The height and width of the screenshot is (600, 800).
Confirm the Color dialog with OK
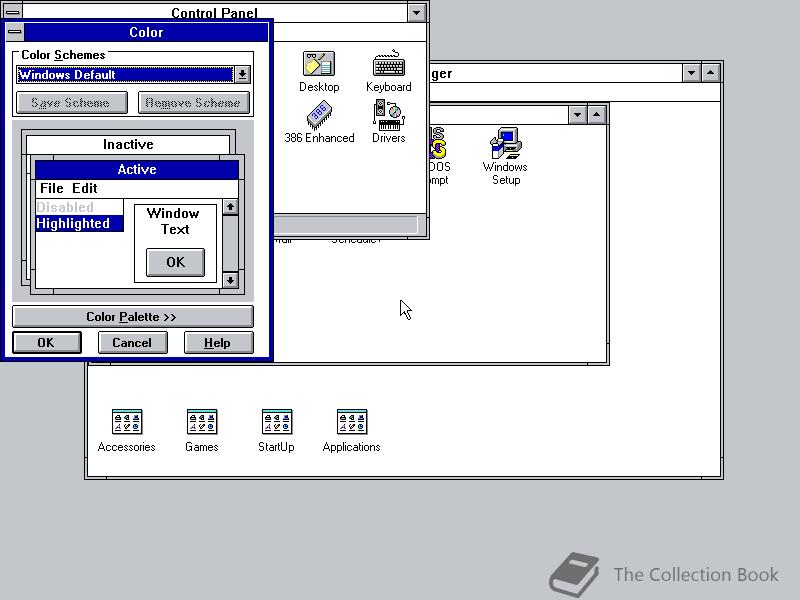coord(46,342)
